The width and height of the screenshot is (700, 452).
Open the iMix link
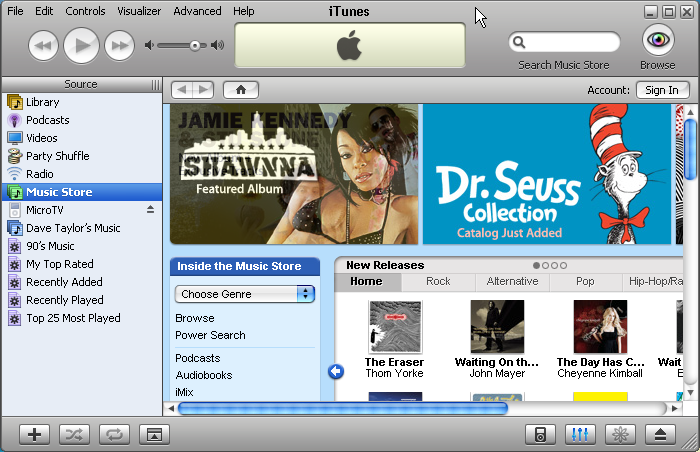(x=184, y=392)
